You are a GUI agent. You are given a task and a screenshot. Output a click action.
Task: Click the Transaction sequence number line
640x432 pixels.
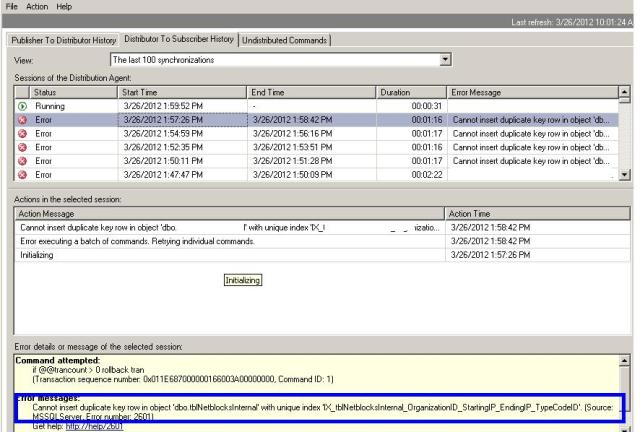pos(183,379)
